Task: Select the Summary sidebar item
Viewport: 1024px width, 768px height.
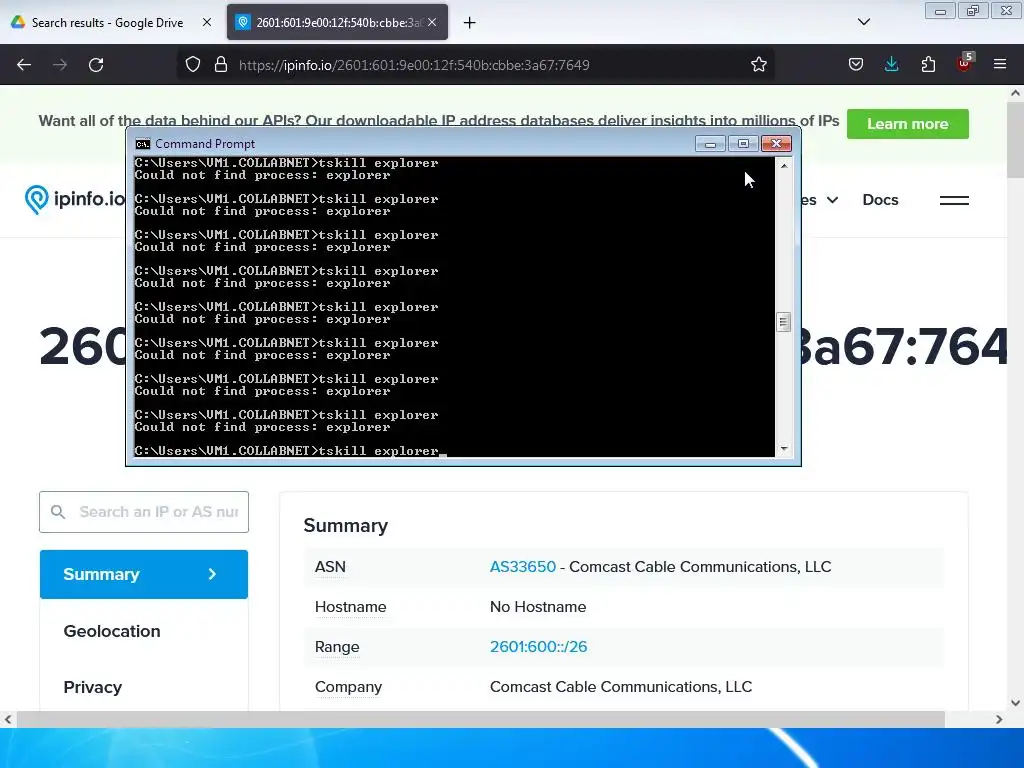Action: pyautogui.click(x=144, y=574)
